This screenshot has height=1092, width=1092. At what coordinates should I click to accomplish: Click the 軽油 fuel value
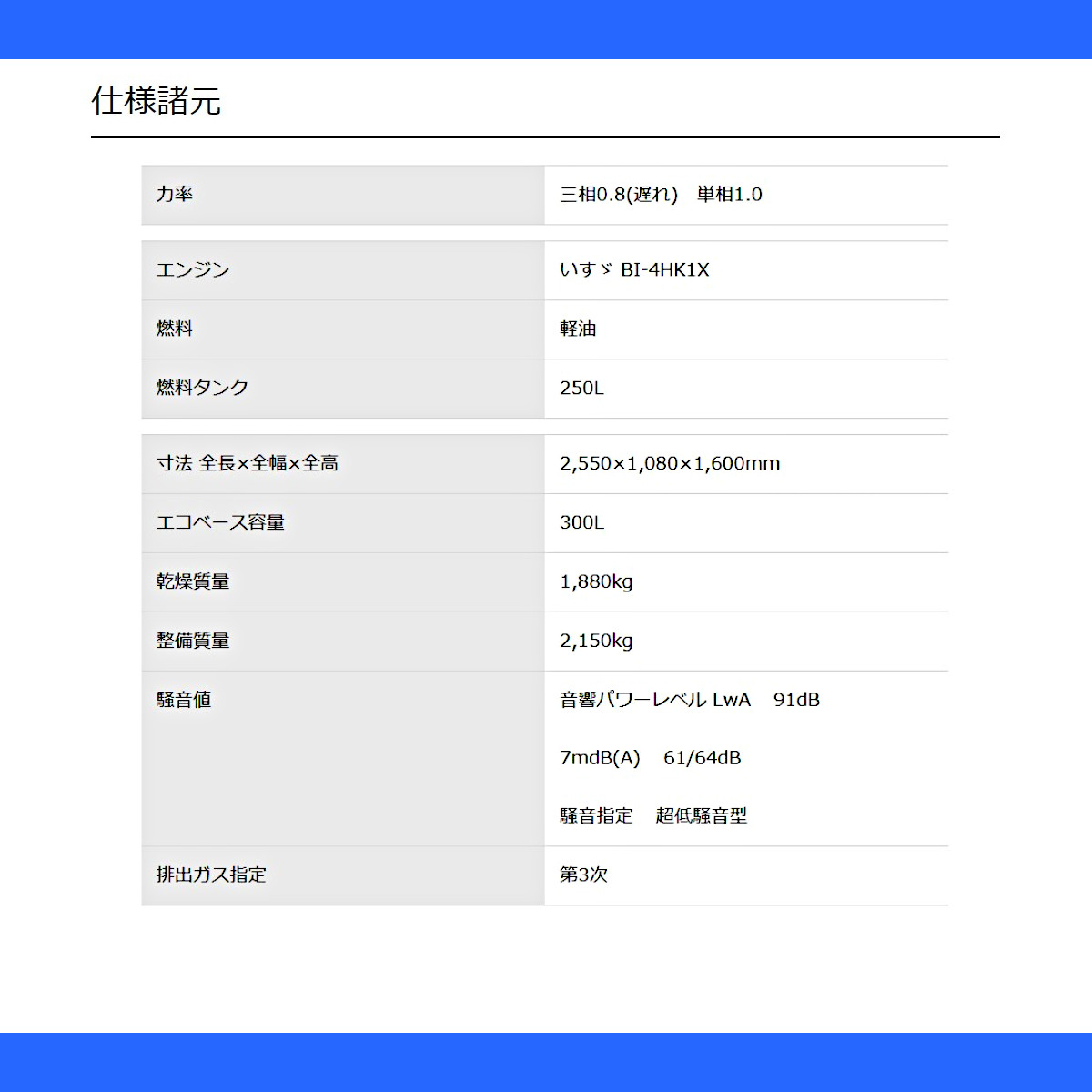578,329
